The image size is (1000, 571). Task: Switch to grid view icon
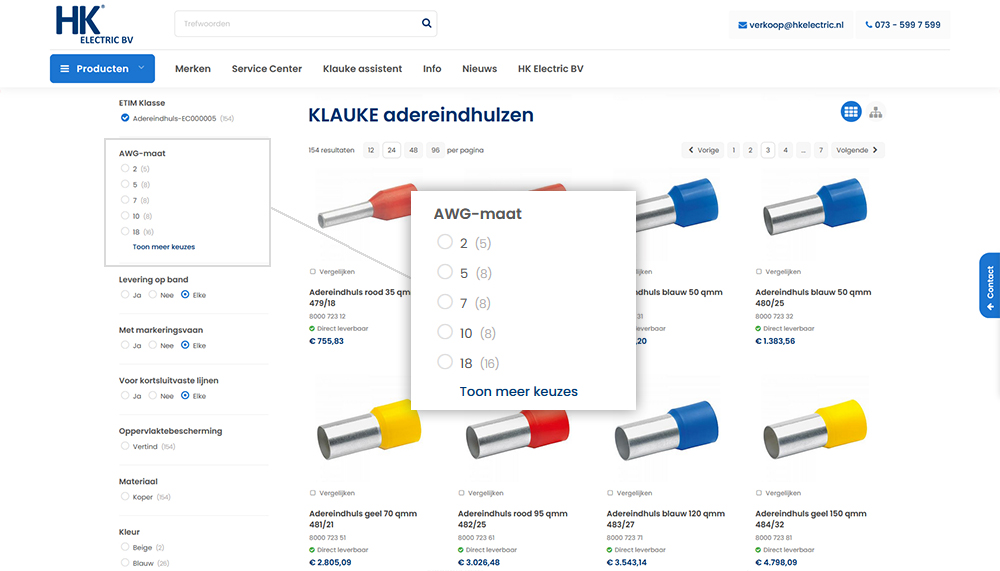click(851, 112)
